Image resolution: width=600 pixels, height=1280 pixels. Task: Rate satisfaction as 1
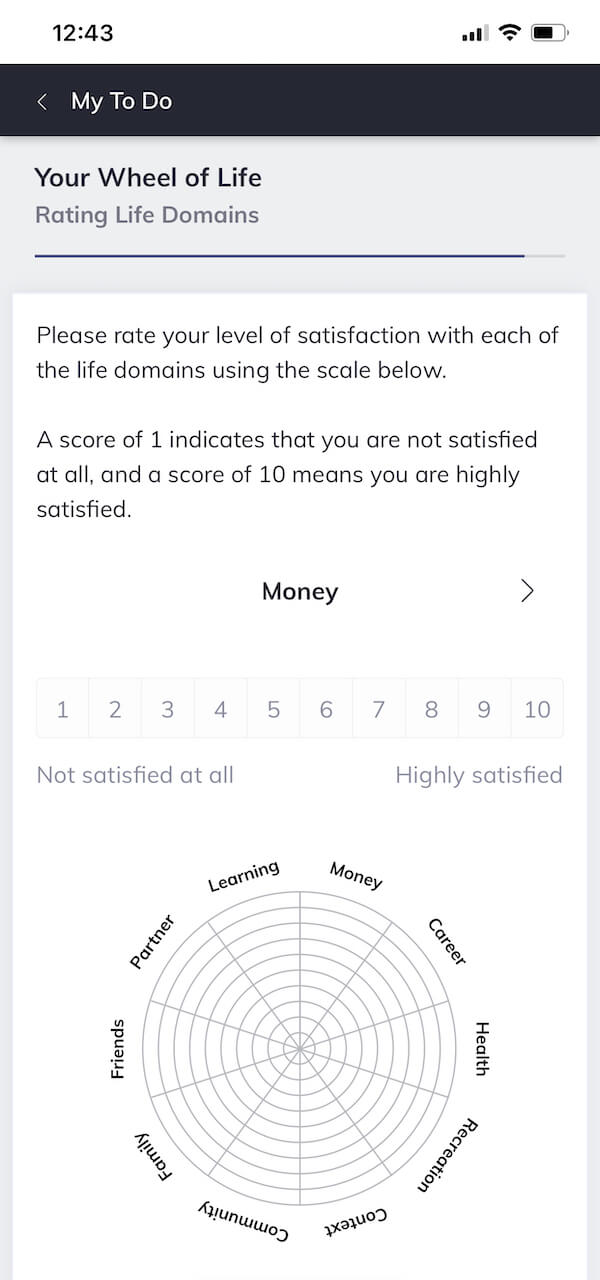point(63,709)
